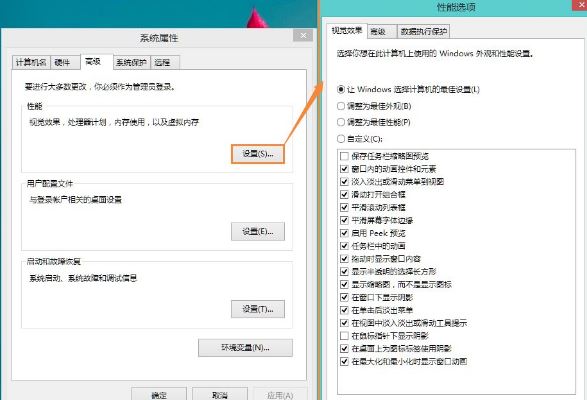Open 设置(S)... button in 性能 section

click(258, 154)
